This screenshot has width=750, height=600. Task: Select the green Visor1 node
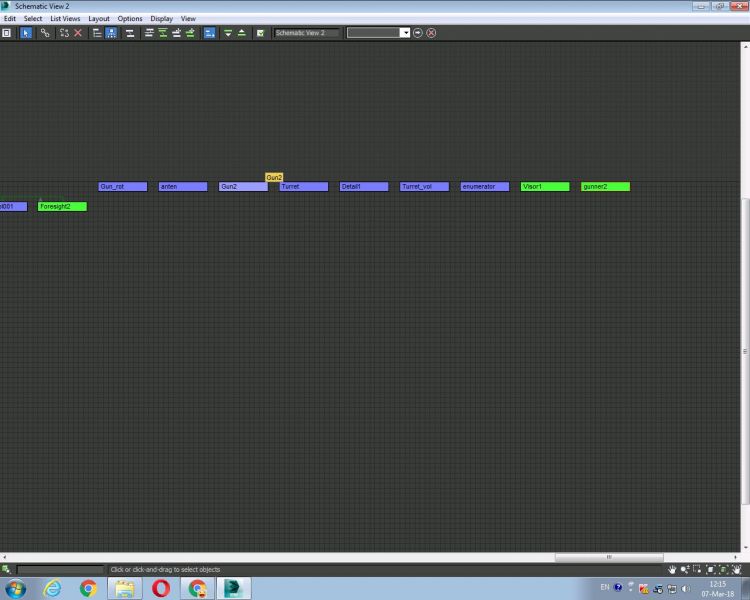(545, 187)
